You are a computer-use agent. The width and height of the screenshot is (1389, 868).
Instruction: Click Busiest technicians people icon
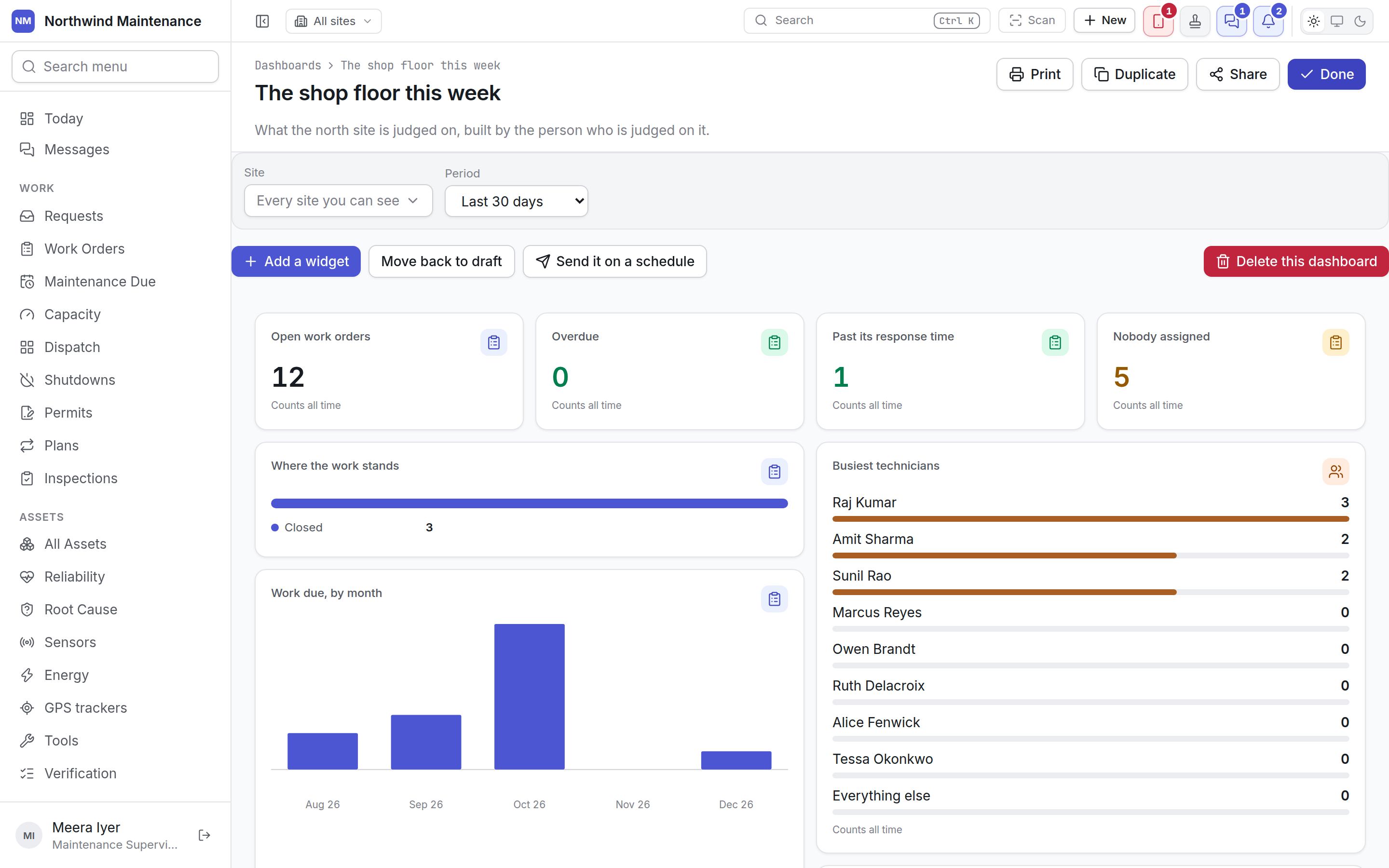(1335, 472)
